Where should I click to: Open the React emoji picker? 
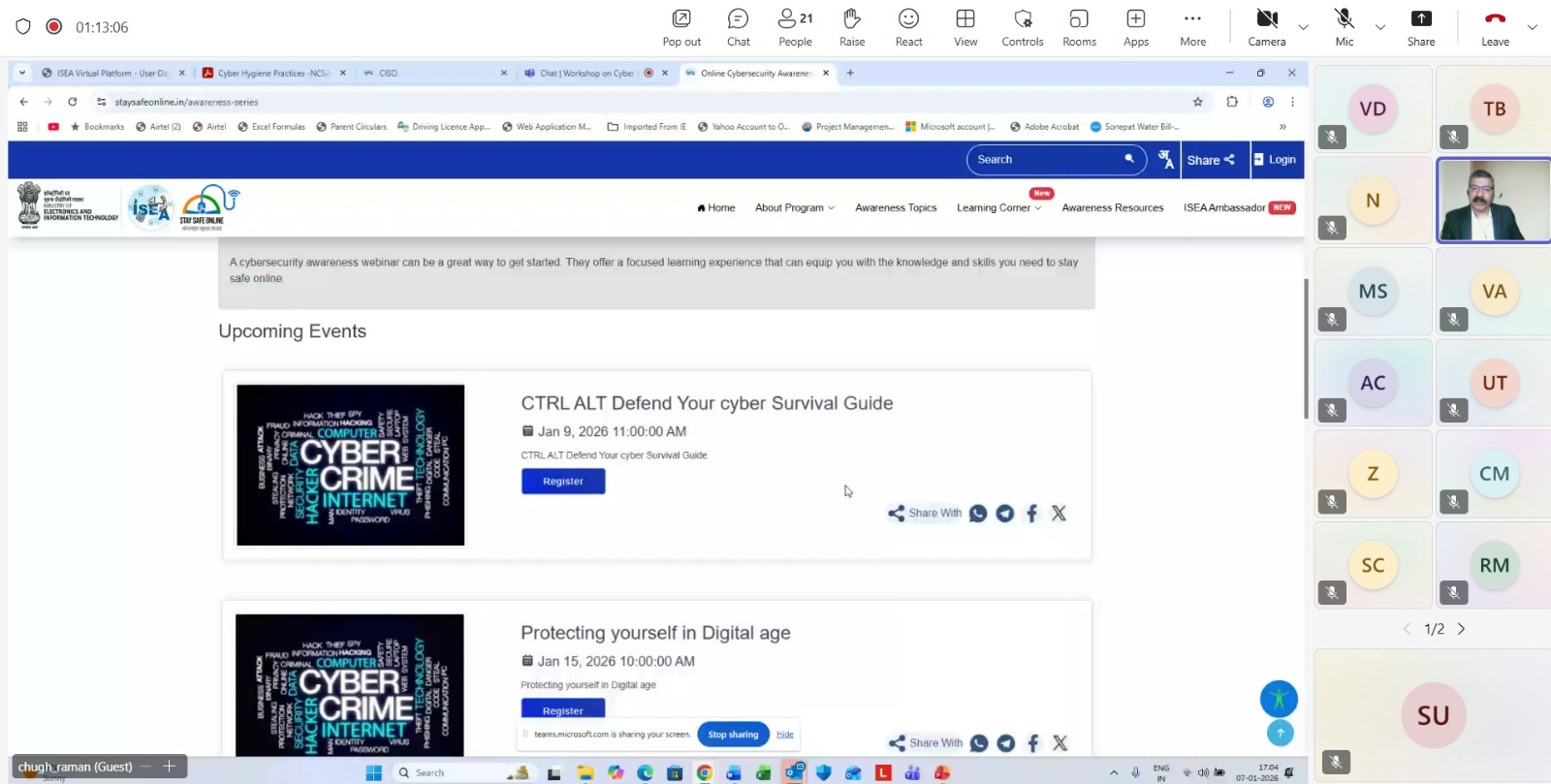[x=908, y=26]
